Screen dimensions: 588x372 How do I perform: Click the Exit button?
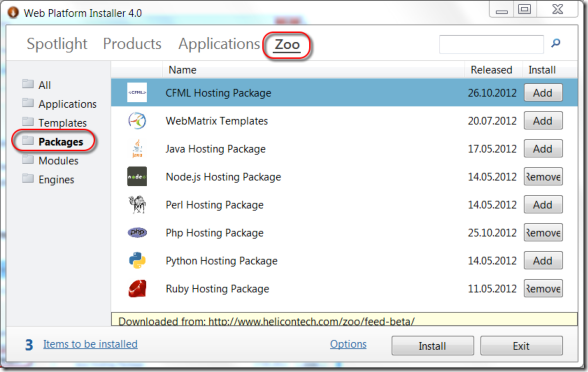(521, 346)
